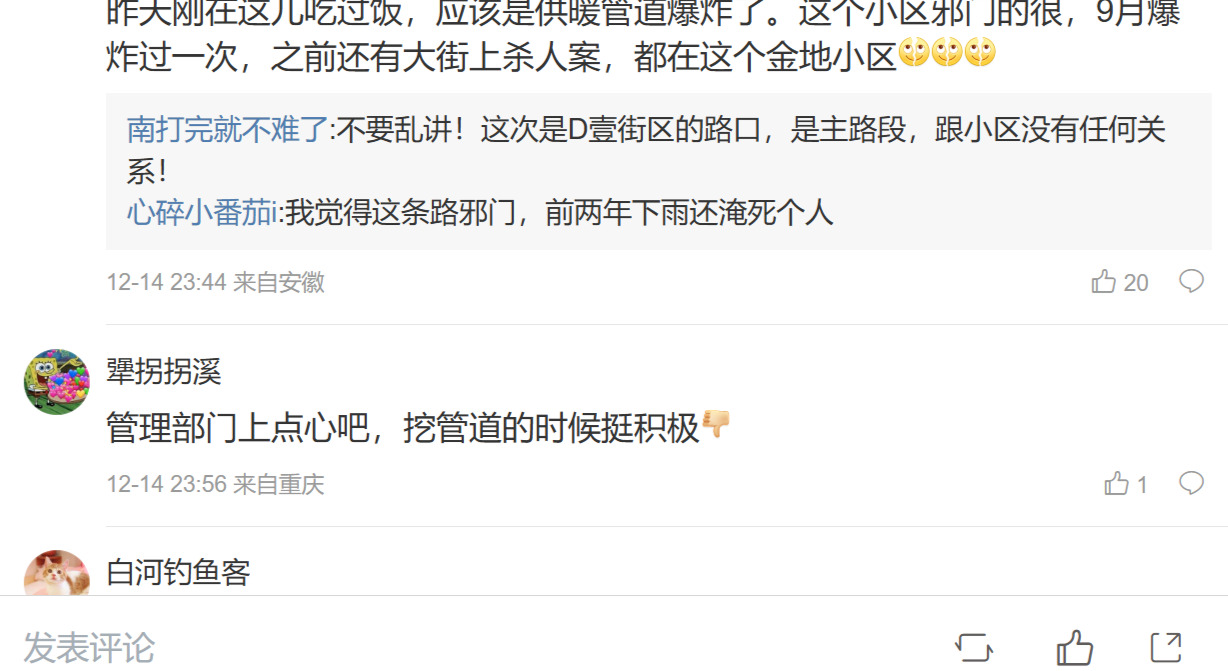Open the 南打完就不难了 user profile link
The width and height of the screenshot is (1228, 671).
[x=228, y=130]
